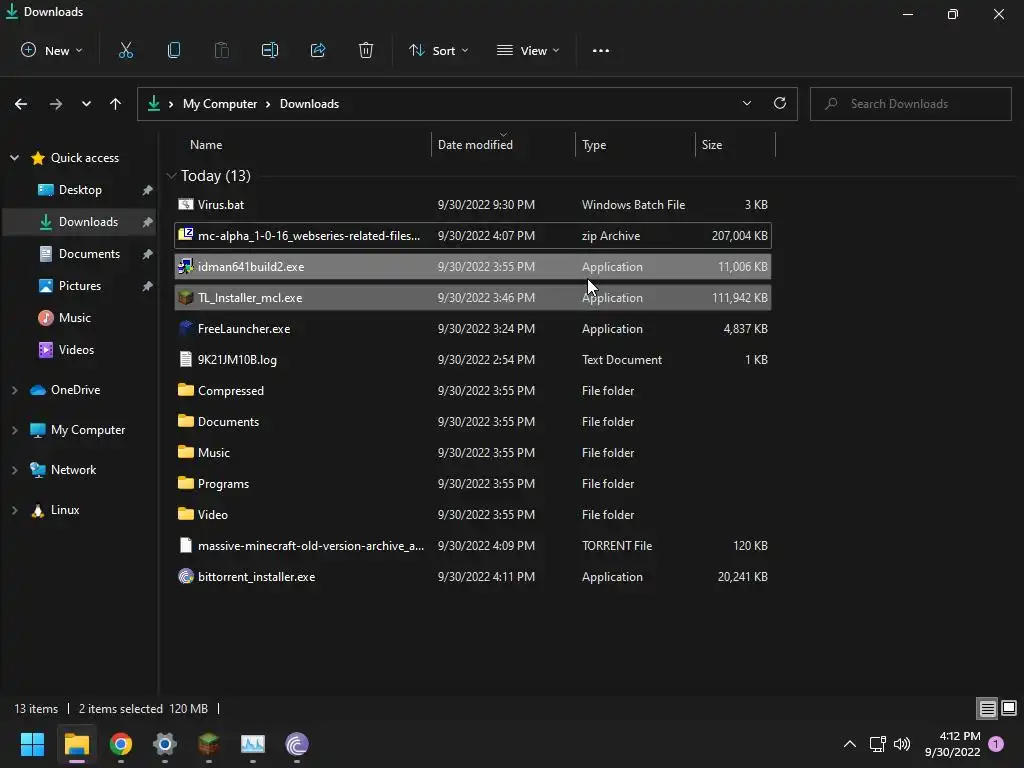Click the Virus.bat file icon

185,204
